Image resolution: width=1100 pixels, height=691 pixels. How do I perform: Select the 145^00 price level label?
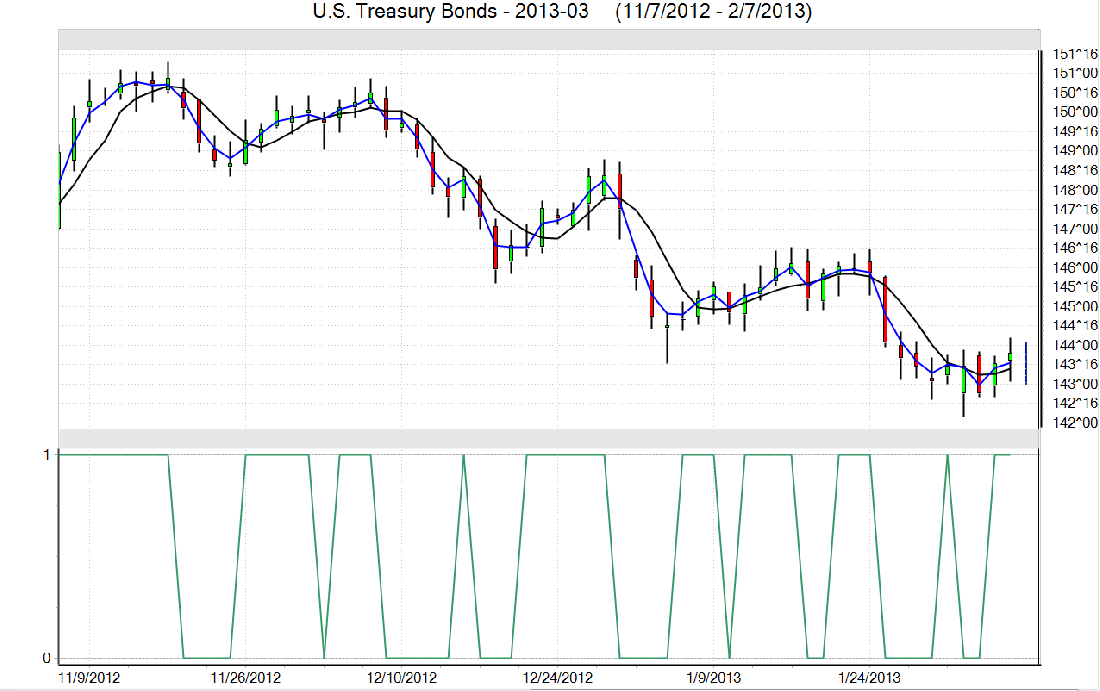click(1071, 306)
